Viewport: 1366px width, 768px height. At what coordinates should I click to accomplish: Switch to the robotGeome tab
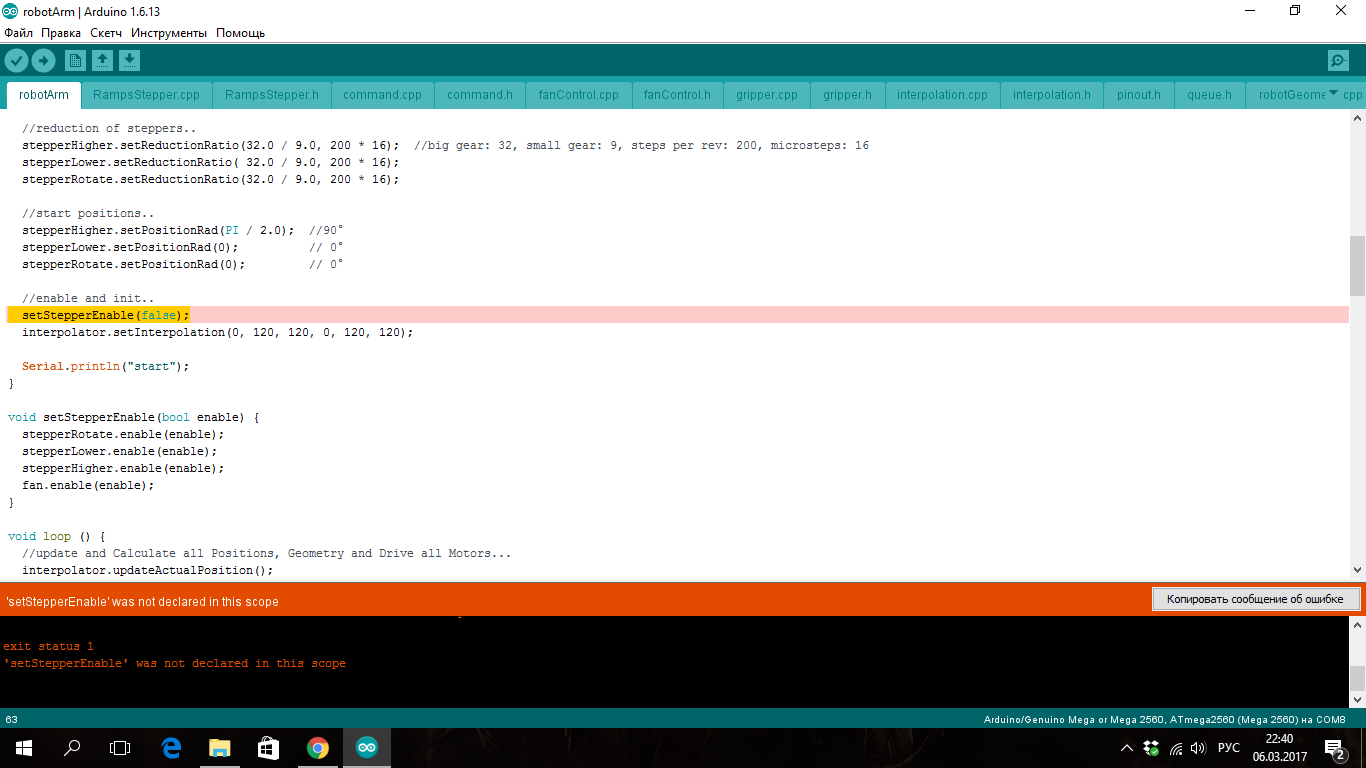(x=1291, y=95)
